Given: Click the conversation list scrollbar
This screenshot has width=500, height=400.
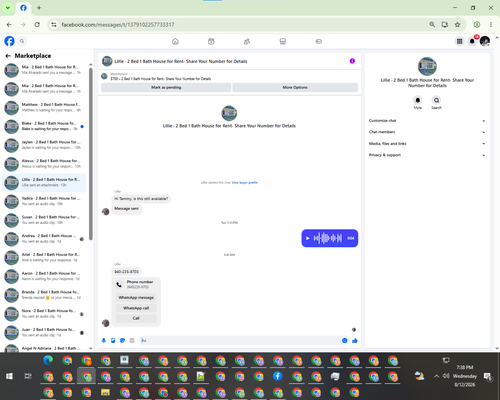Looking at the screenshot, I should [x=91, y=154].
